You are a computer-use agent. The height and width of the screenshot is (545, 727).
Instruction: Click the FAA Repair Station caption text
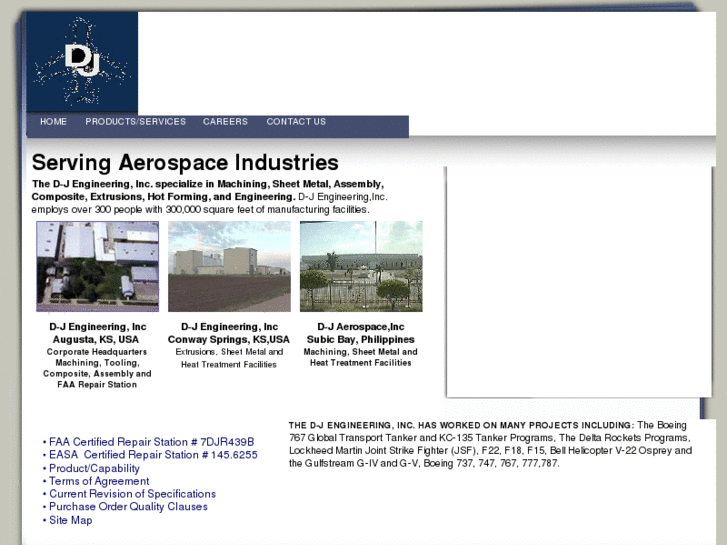point(97,385)
